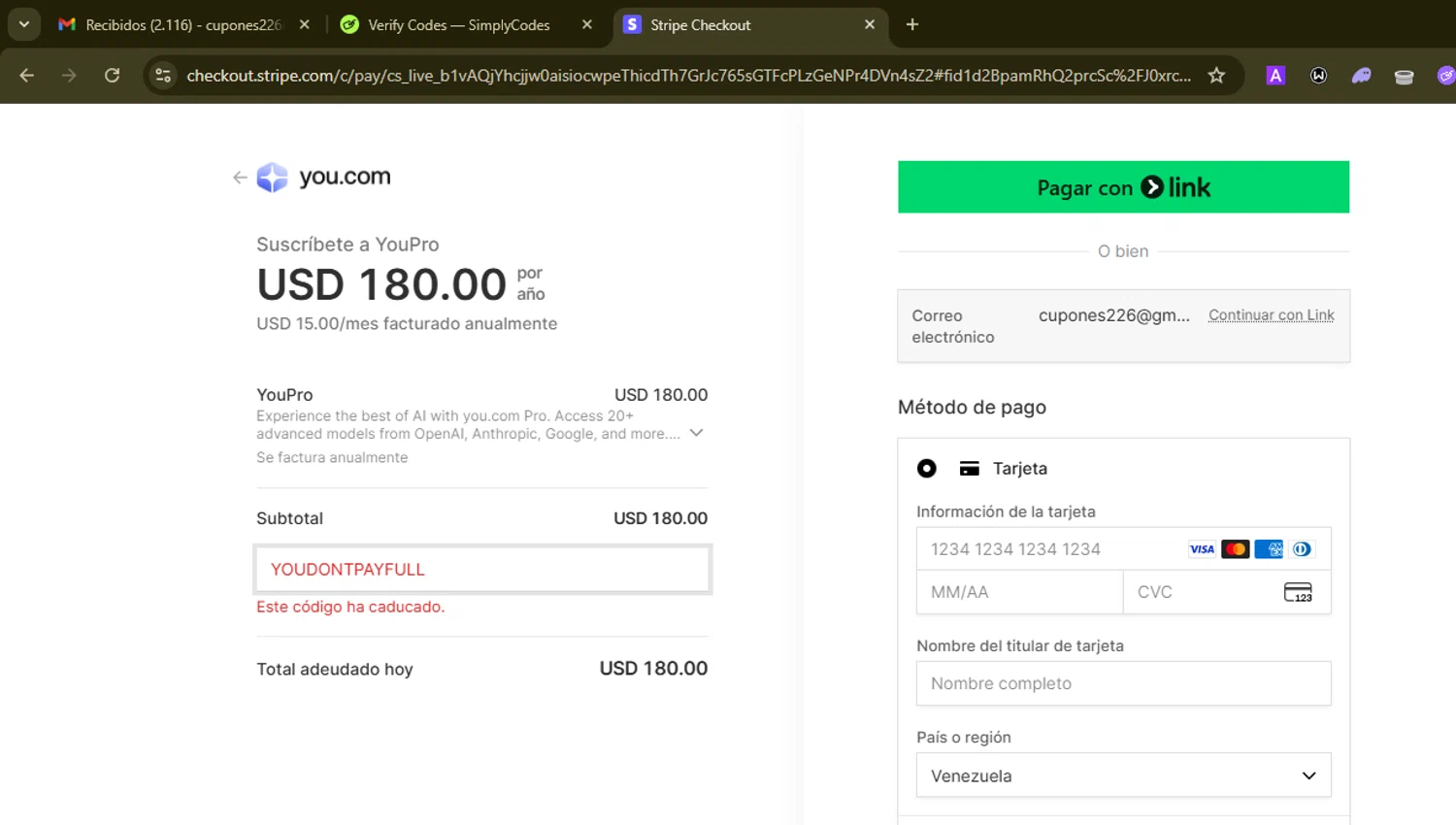Open the purple round extension at far right
The height and width of the screenshot is (825, 1456).
click(1445, 76)
